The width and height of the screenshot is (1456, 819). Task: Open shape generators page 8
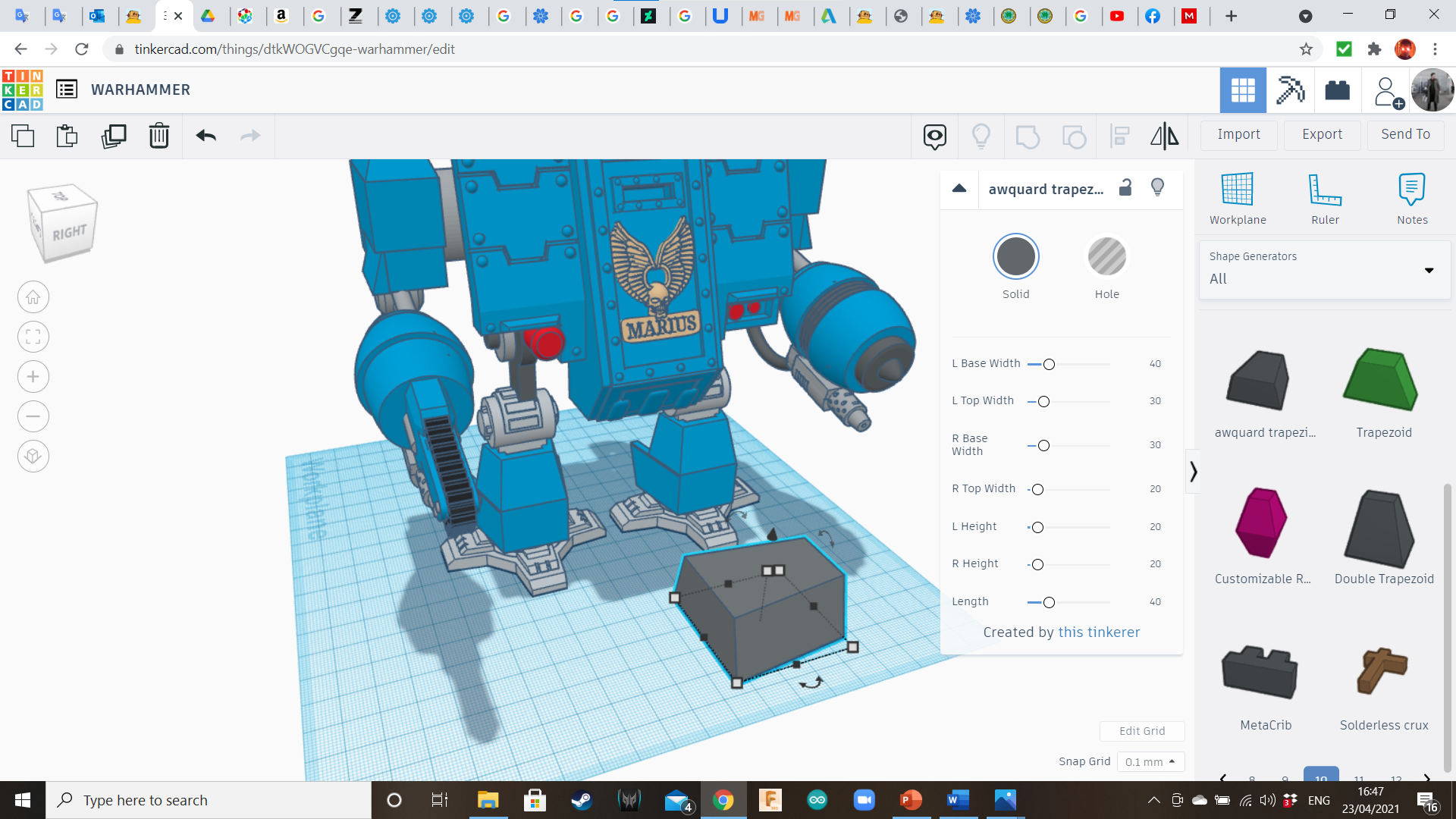click(x=1252, y=777)
